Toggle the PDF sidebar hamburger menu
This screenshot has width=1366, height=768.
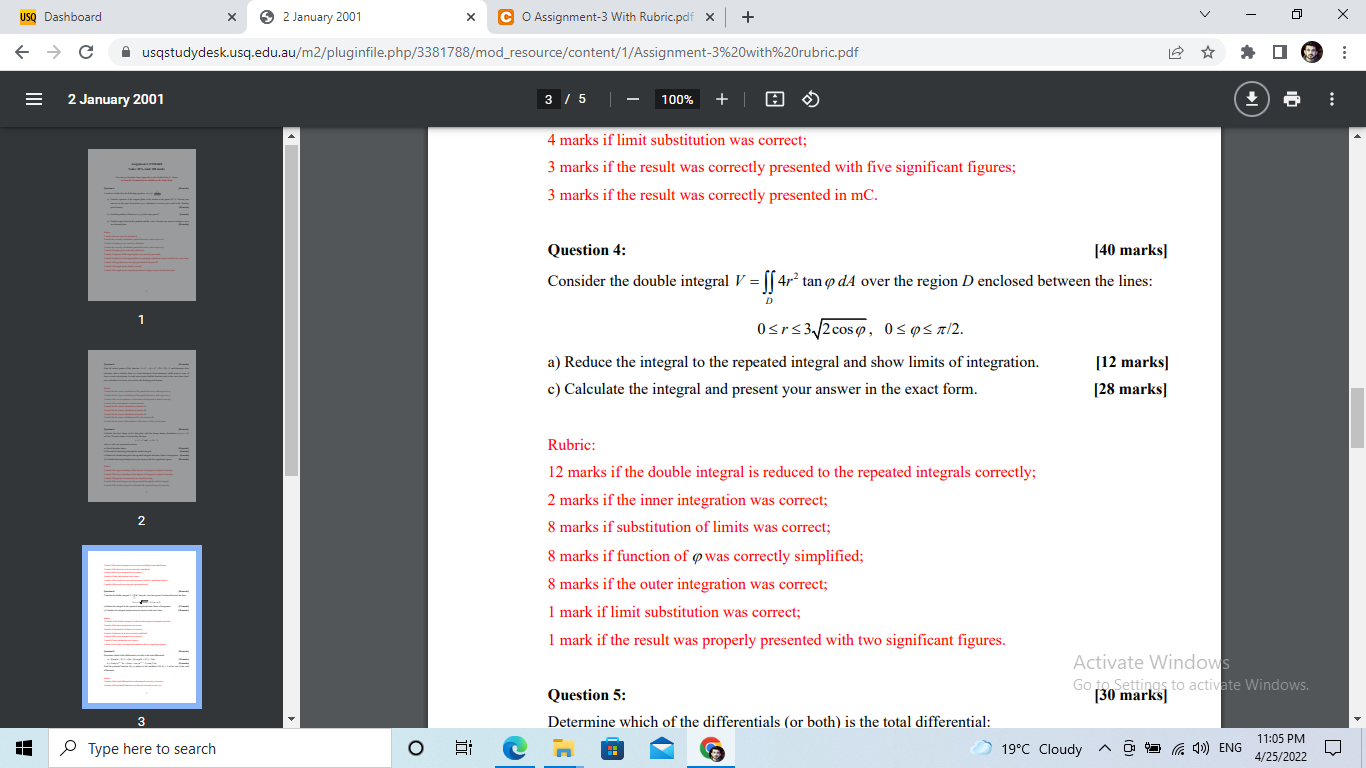pos(34,99)
